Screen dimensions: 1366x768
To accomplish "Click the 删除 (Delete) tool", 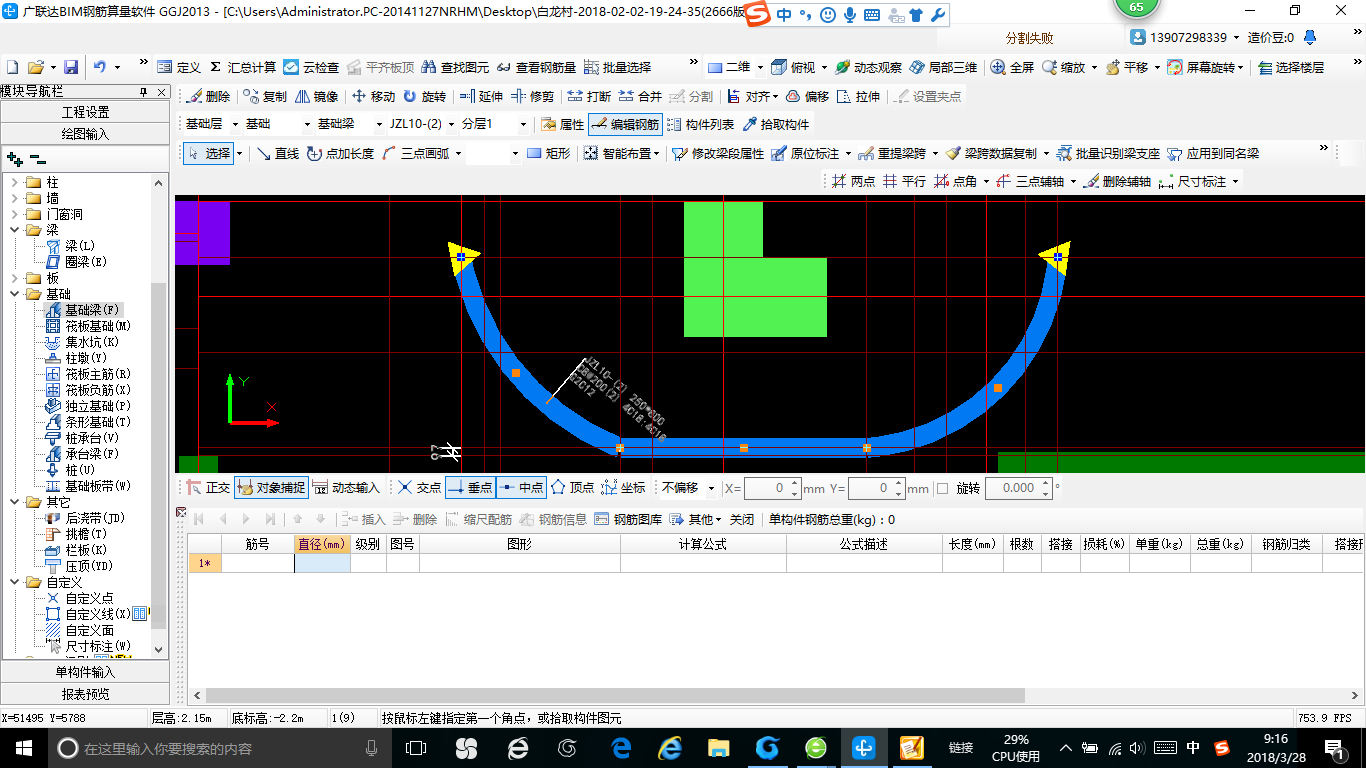I will 209,97.
